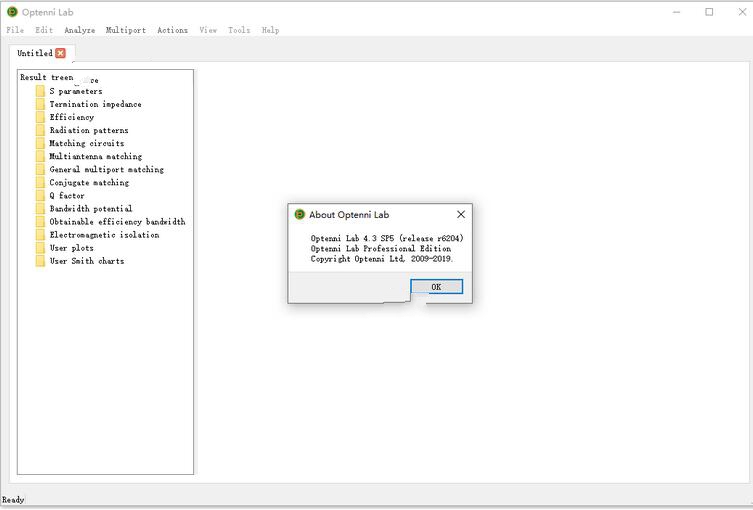The height and width of the screenshot is (510, 753).
Task: Click the version text 'Optenni Lab 4.3 SP5'
Action: [x=352, y=238]
